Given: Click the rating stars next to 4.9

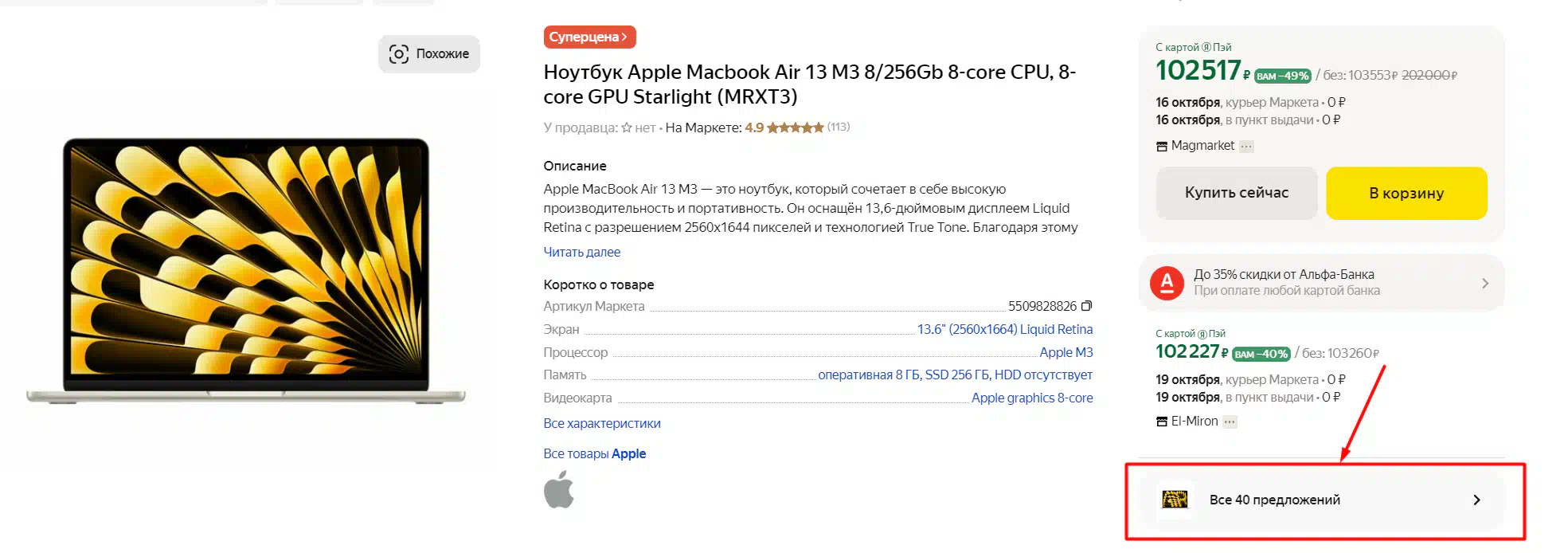Looking at the screenshot, I should tap(795, 127).
